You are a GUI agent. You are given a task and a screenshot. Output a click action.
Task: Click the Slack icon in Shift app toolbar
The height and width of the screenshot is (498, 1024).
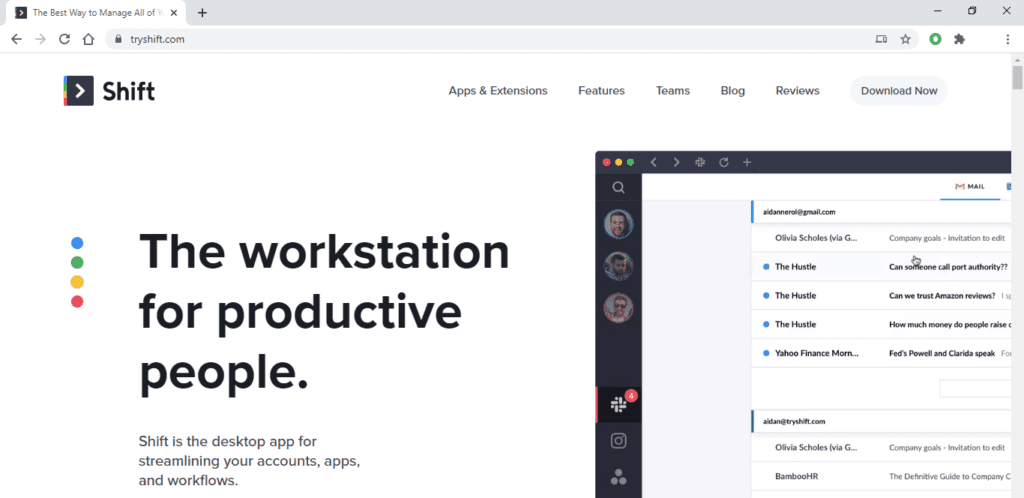tap(700, 162)
